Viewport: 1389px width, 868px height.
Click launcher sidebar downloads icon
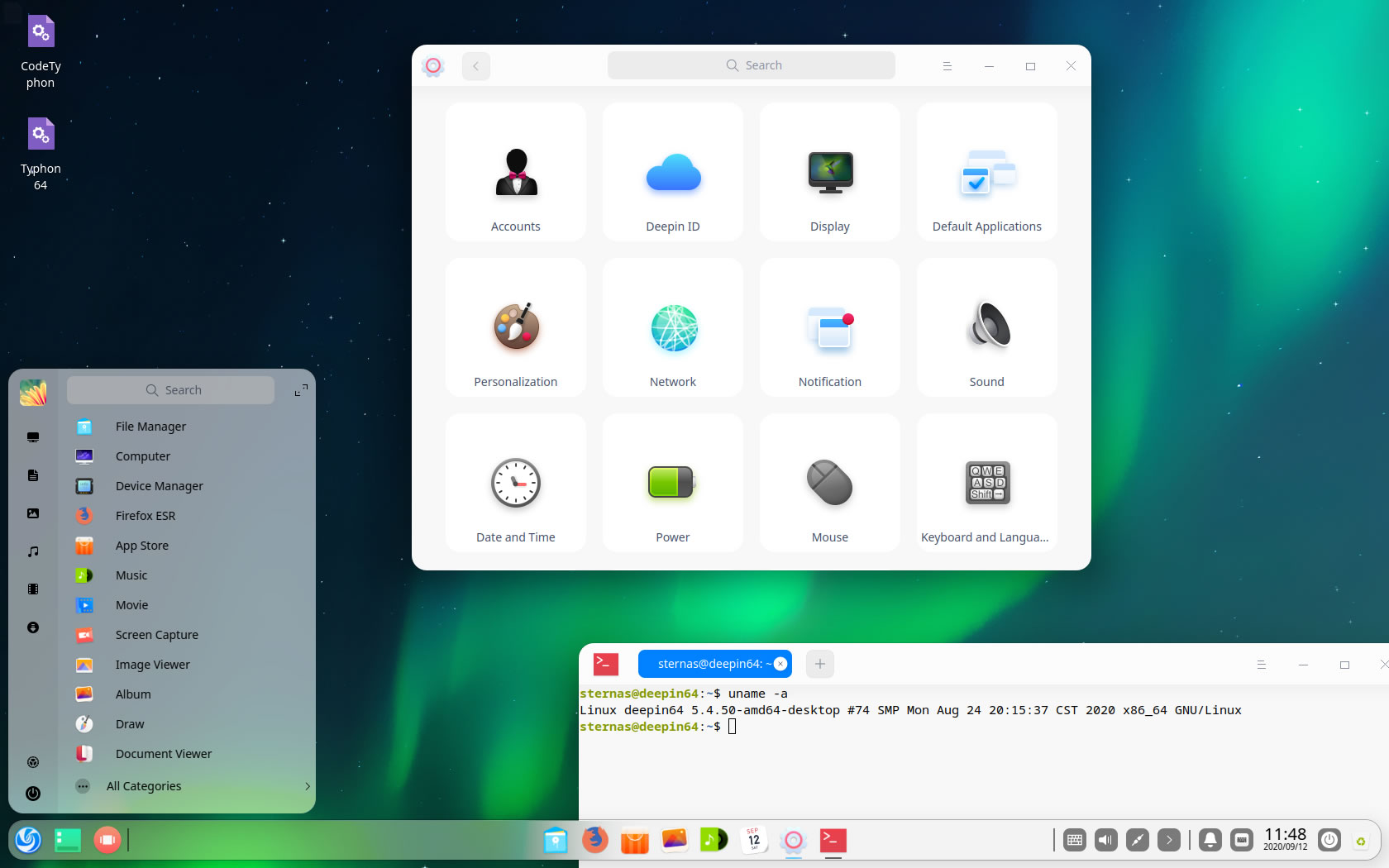(33, 627)
